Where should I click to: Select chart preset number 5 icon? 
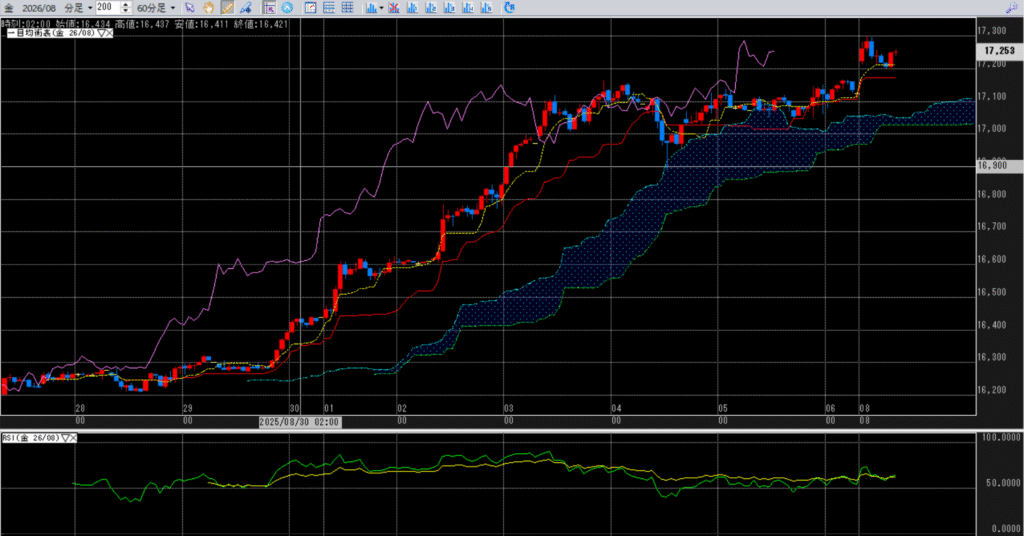[x=486, y=8]
